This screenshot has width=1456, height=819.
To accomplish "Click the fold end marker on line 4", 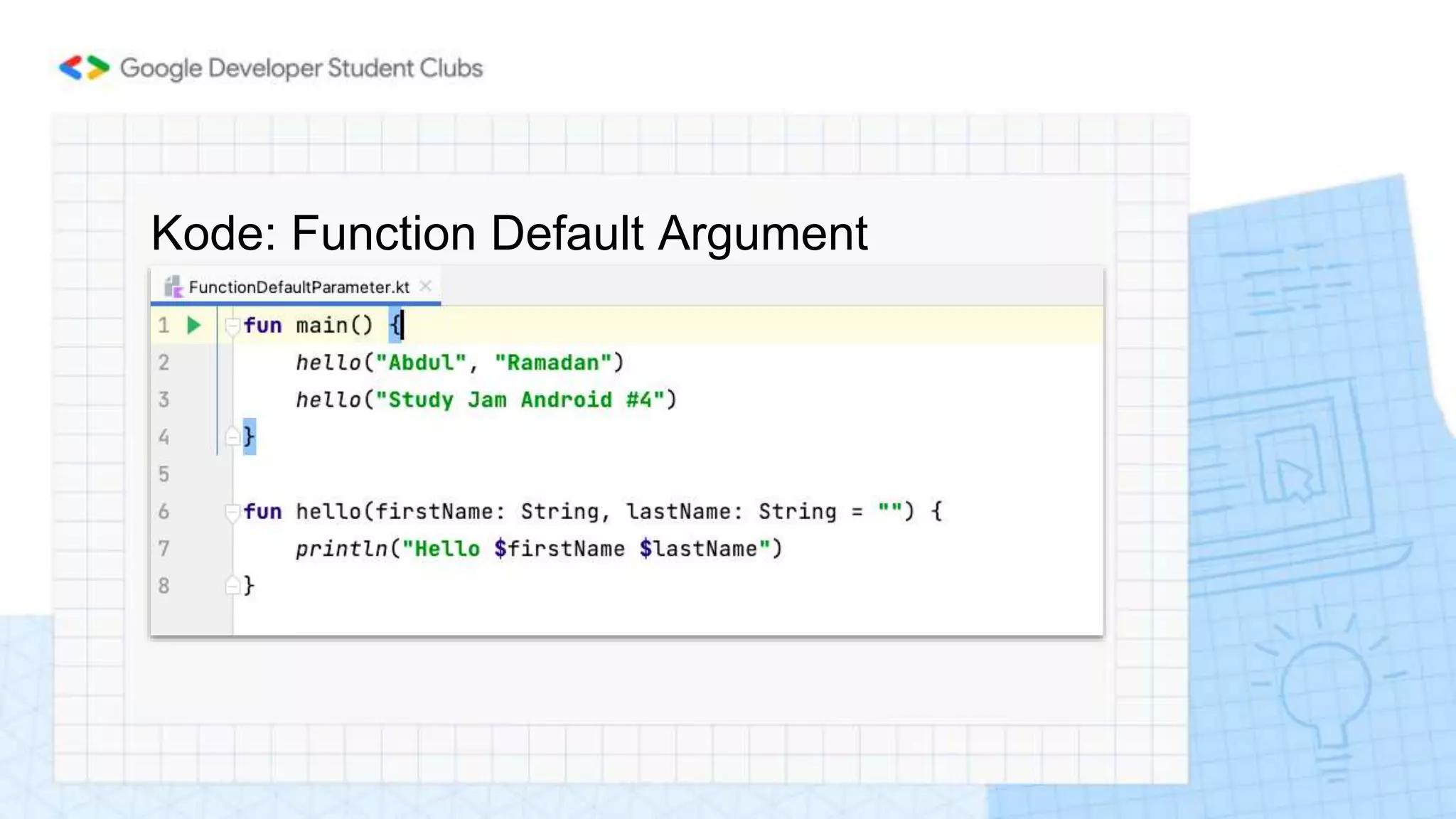I will [232, 437].
